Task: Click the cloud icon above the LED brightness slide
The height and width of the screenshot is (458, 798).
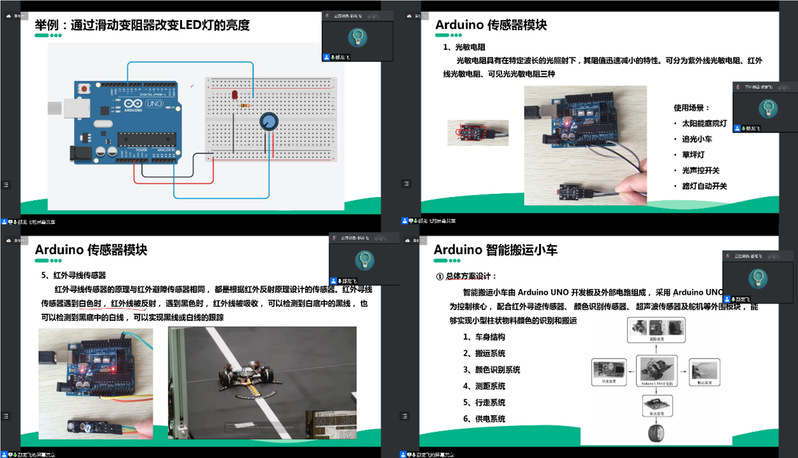Action: (9, 16)
